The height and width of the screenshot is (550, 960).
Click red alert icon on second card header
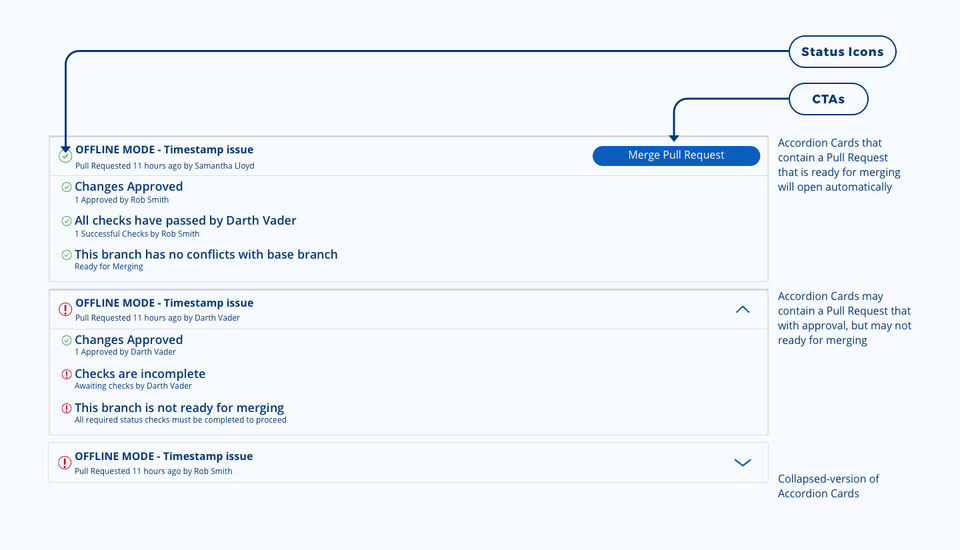click(65, 310)
